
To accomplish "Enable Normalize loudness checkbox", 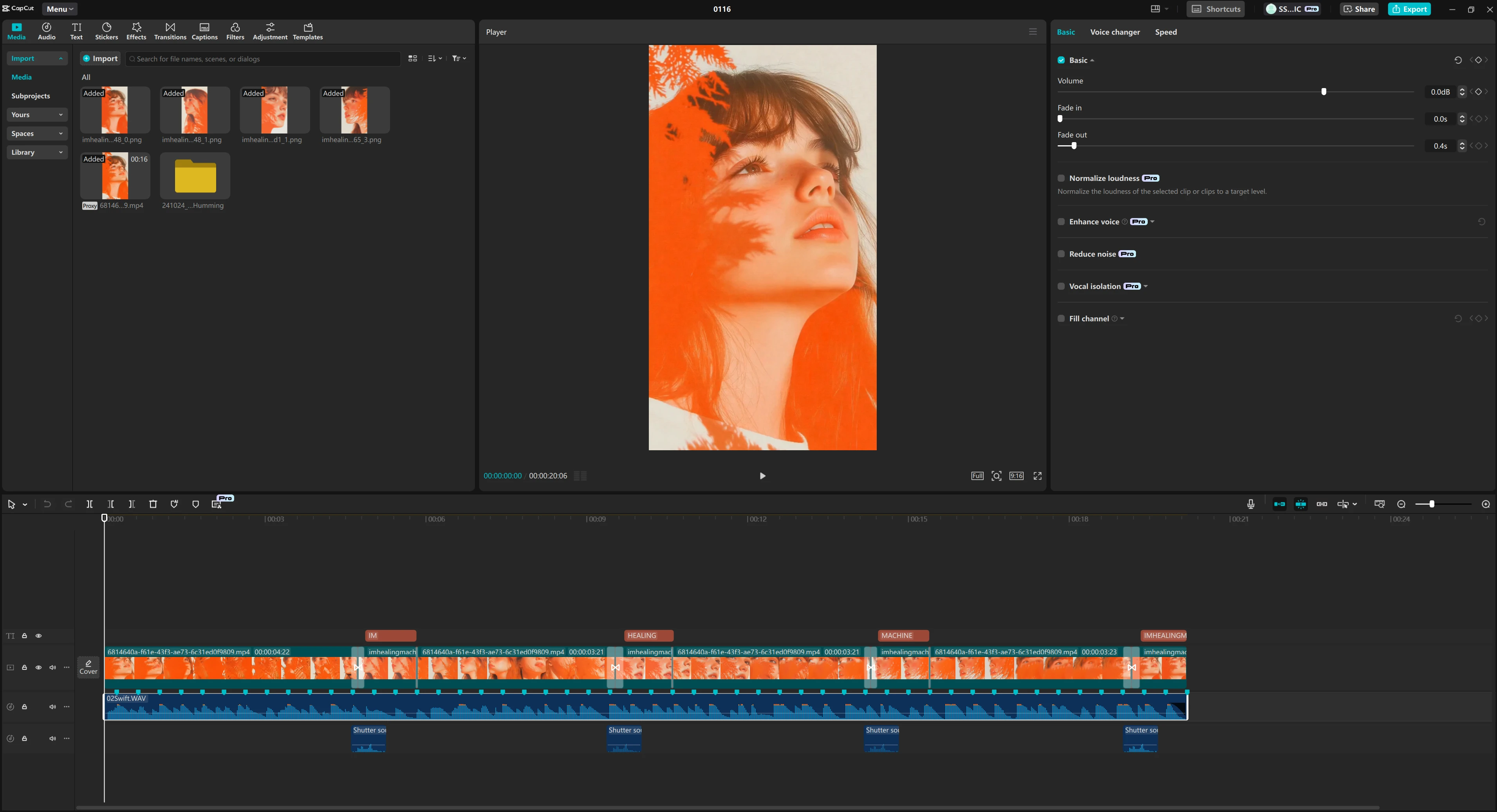I will (1061, 178).
